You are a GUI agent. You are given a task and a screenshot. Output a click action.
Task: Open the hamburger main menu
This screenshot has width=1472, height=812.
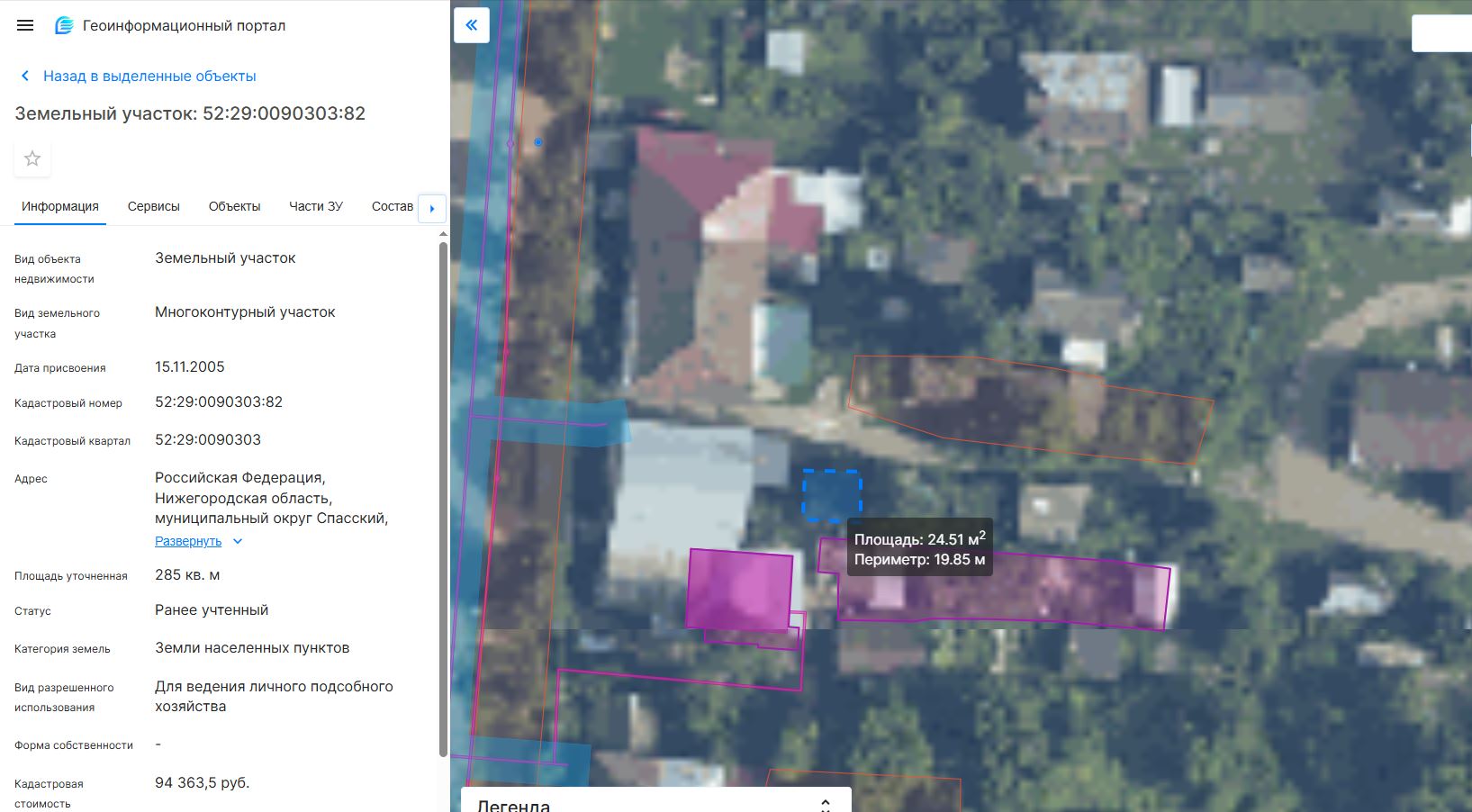[25, 25]
